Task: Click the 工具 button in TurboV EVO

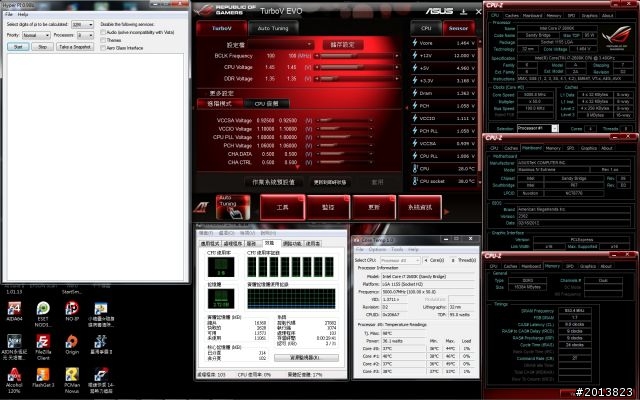Action: [x=282, y=207]
